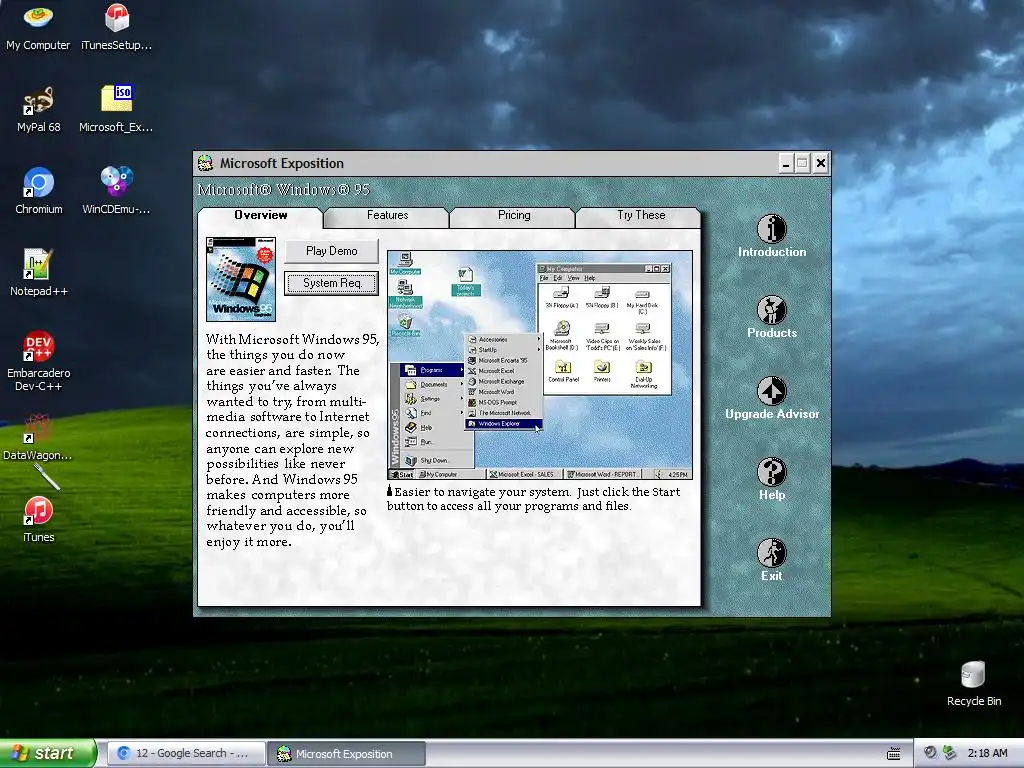This screenshot has width=1024, height=768.
Task: Click the Microsoft Exposition title bar icon
Action: point(206,163)
